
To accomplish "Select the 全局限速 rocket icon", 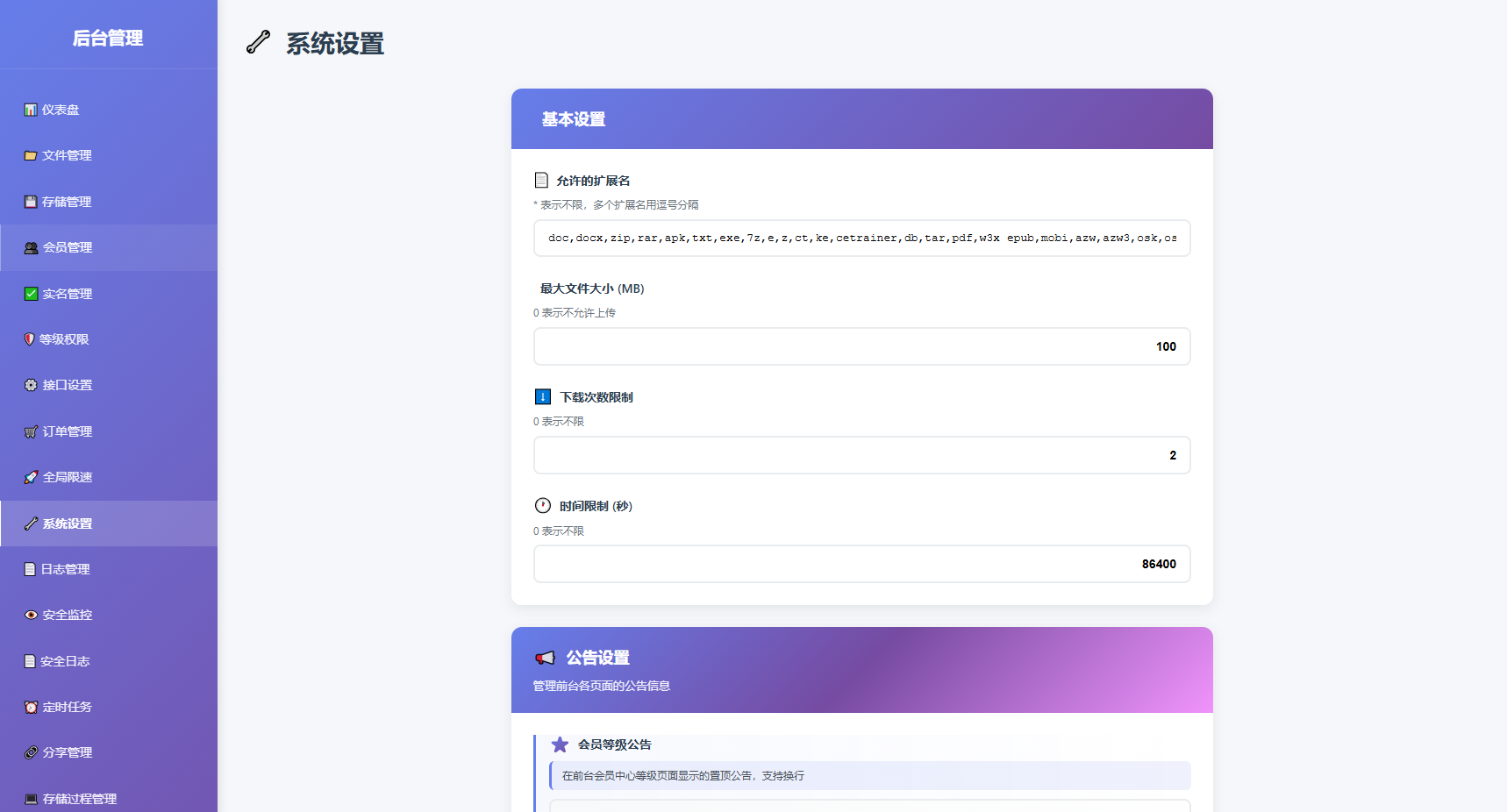I will point(29,477).
